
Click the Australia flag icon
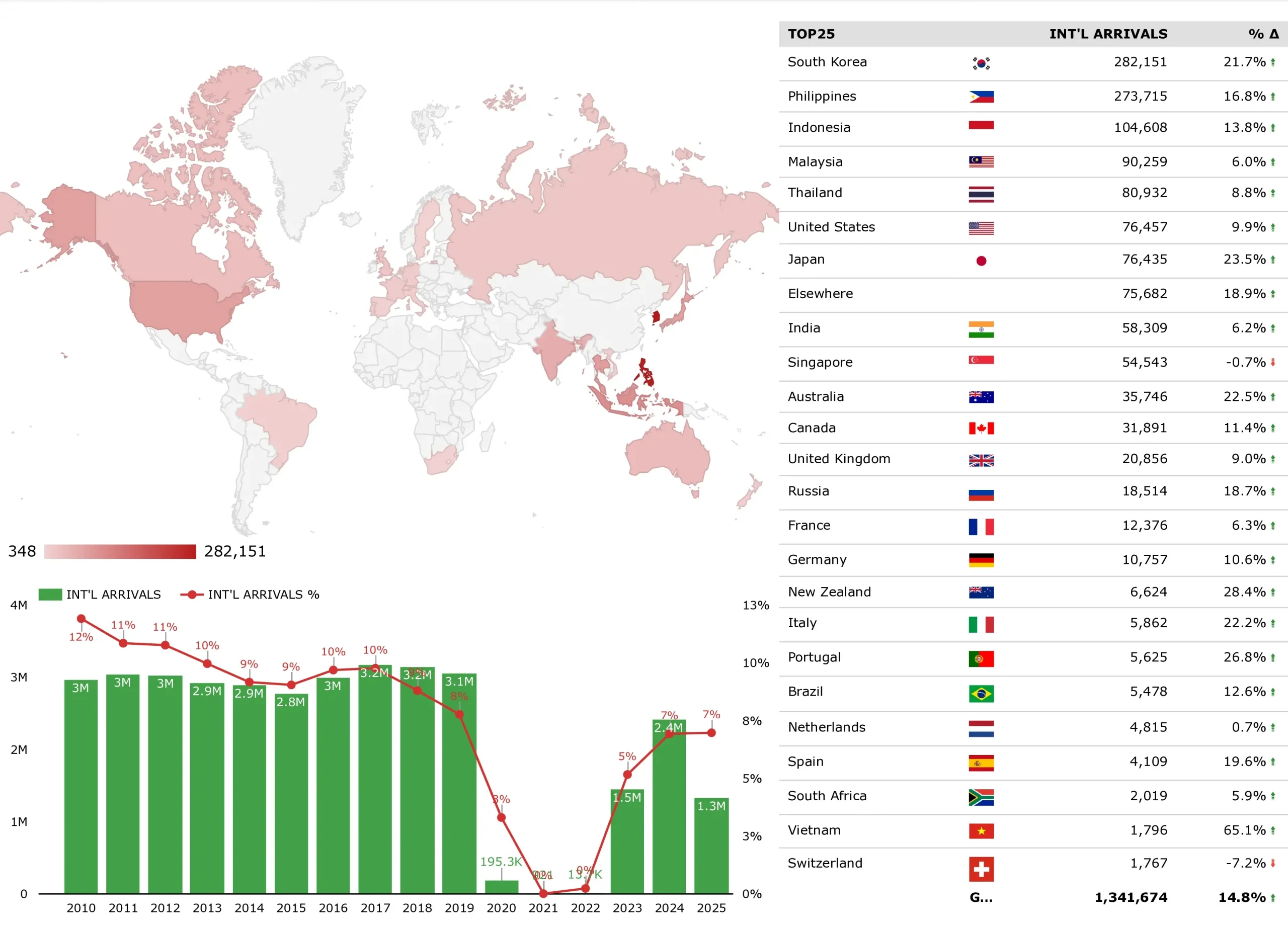(981, 397)
